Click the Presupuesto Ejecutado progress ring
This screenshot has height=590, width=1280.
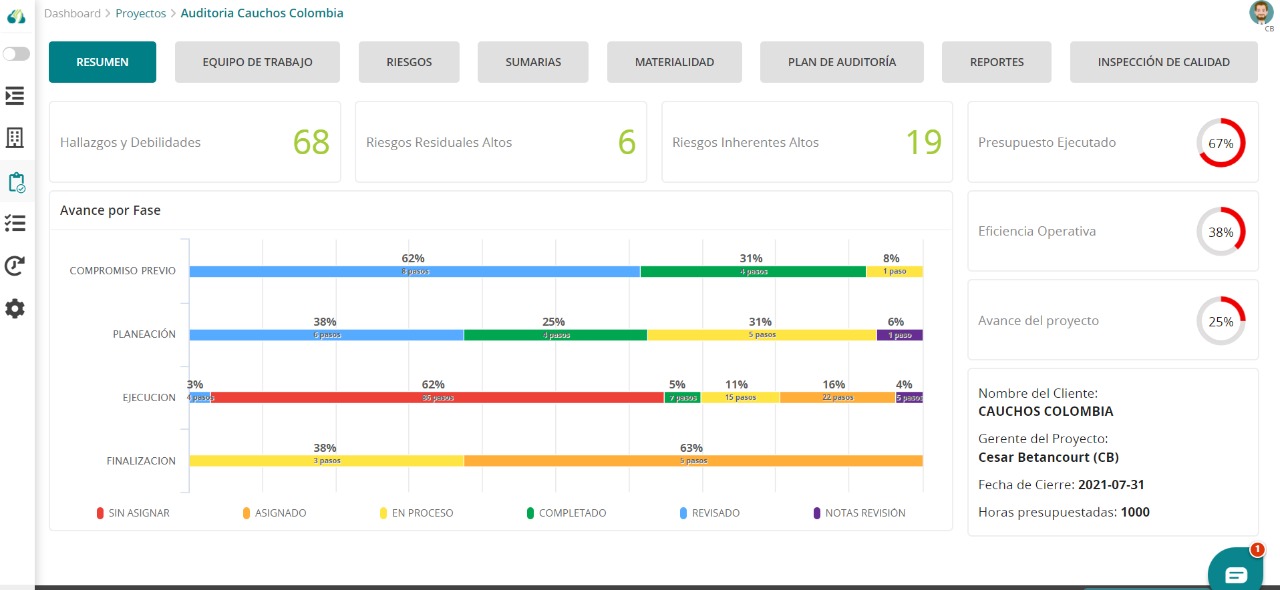pos(1221,143)
